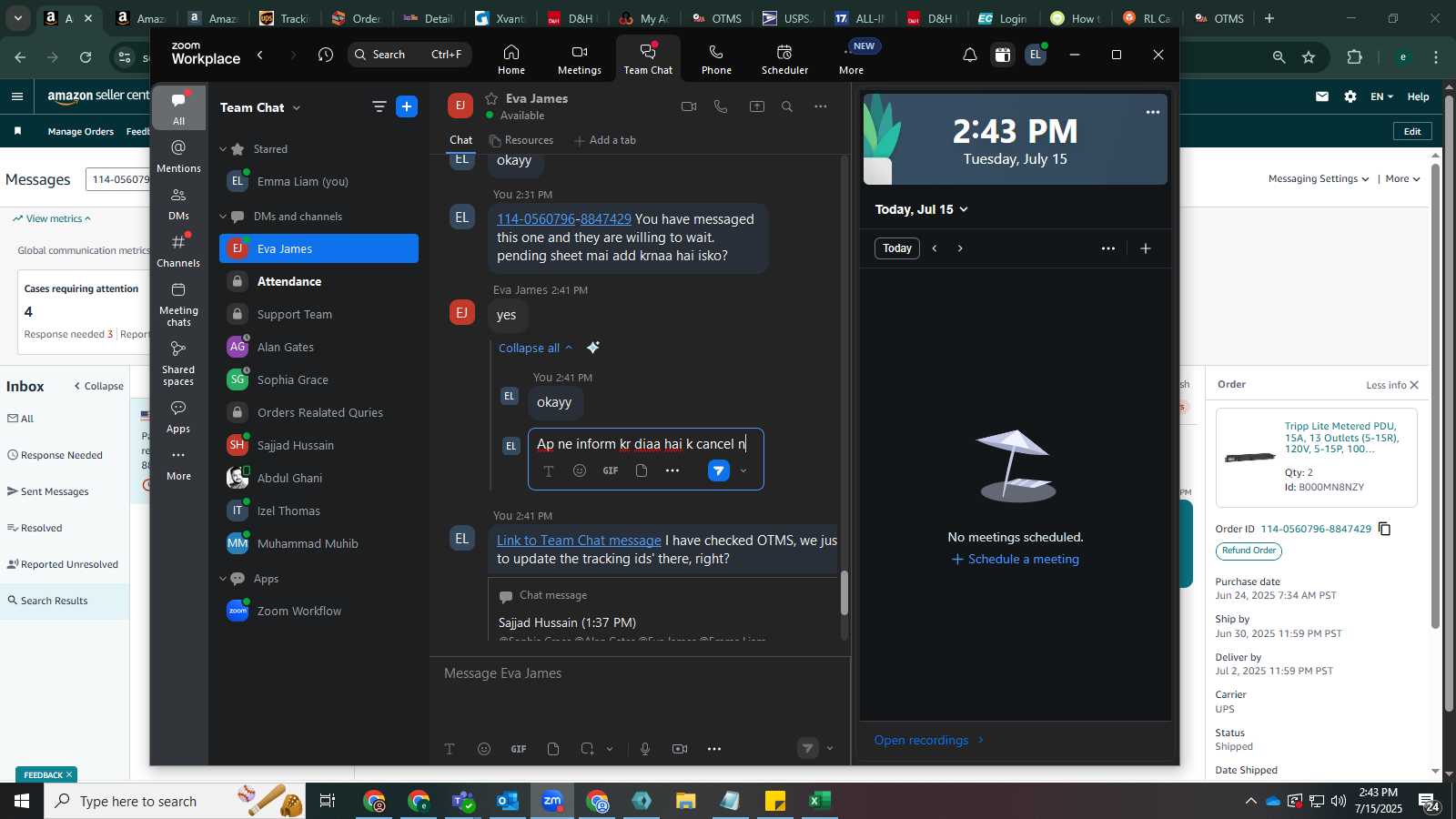Image resolution: width=1456 pixels, height=819 pixels.
Task: Create a new chat with plus button
Action: 407,106
